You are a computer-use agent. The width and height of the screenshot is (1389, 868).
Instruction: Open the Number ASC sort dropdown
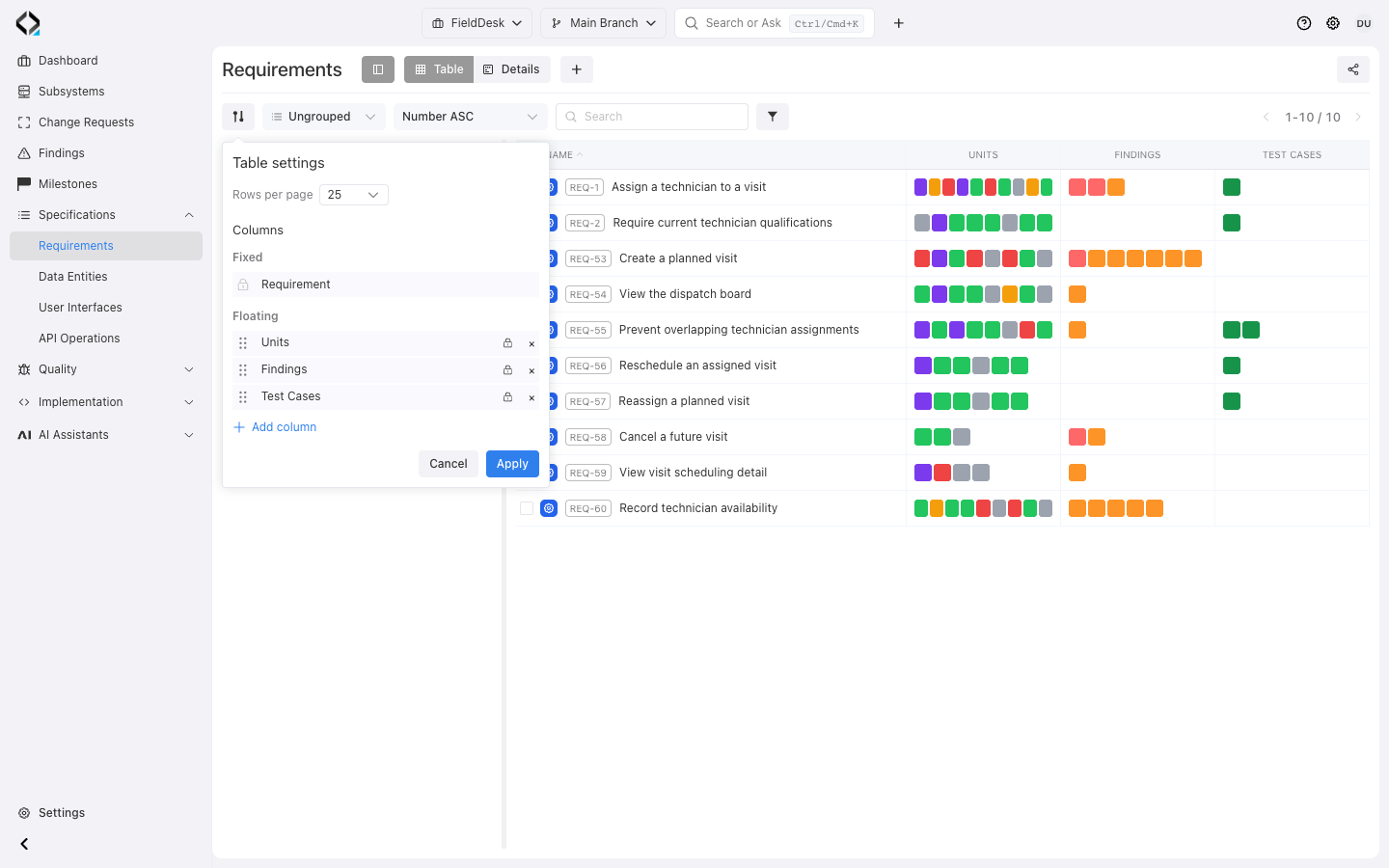(471, 117)
